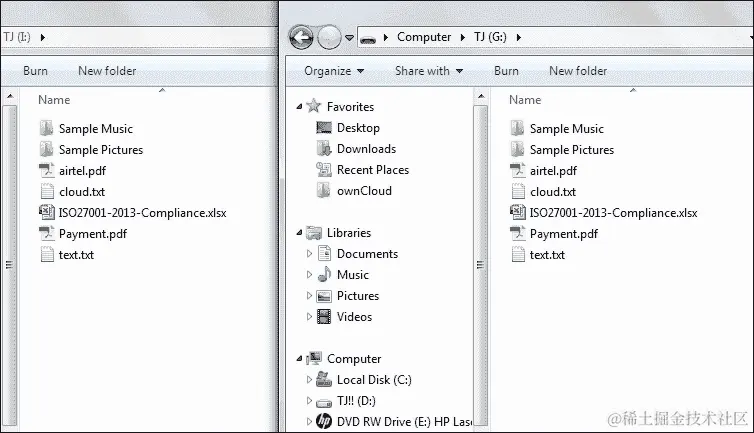Open Recent Places in Favorites
The width and height of the screenshot is (754, 433).
click(373, 170)
